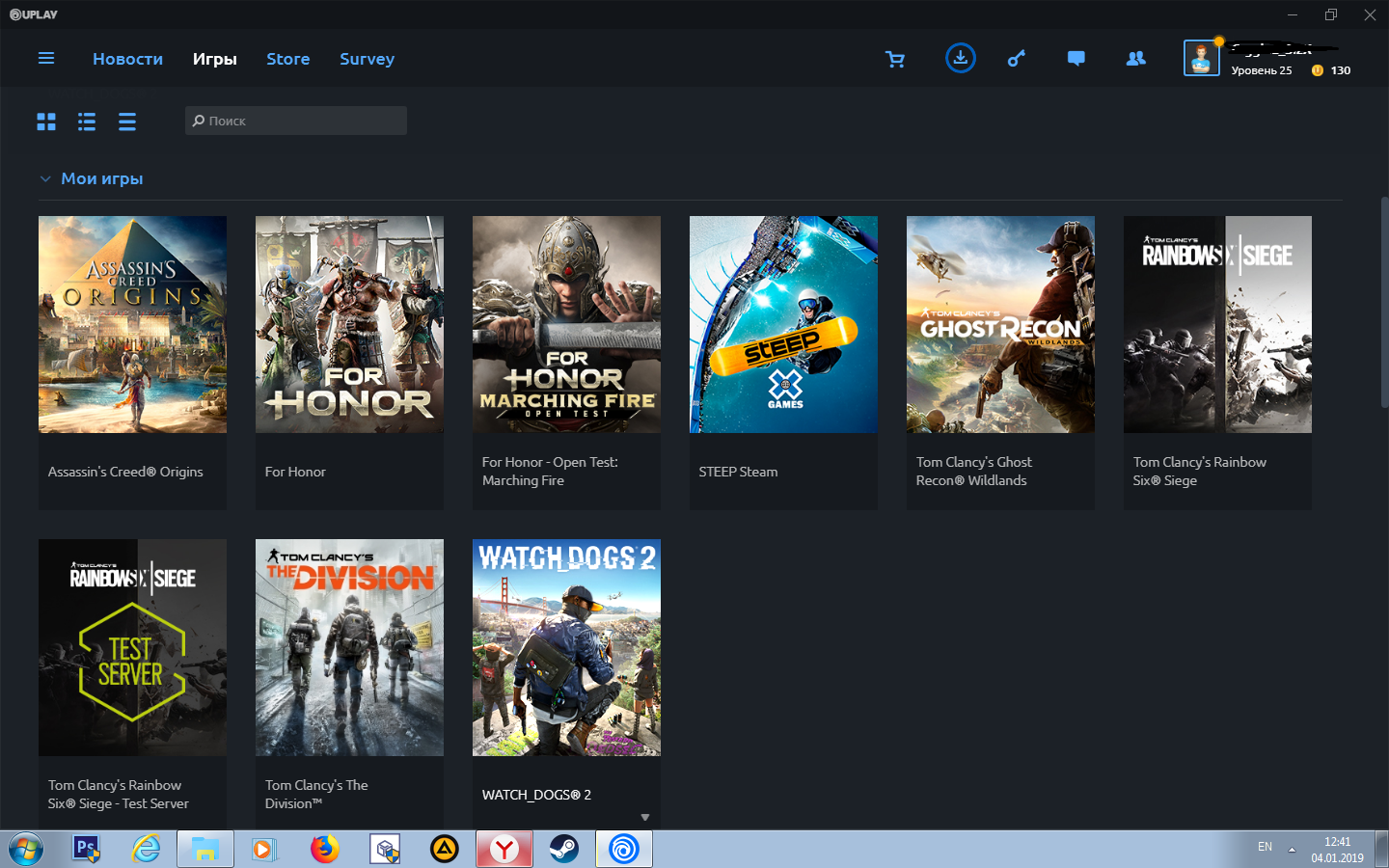Open the yellow triangle app icon

click(444, 850)
